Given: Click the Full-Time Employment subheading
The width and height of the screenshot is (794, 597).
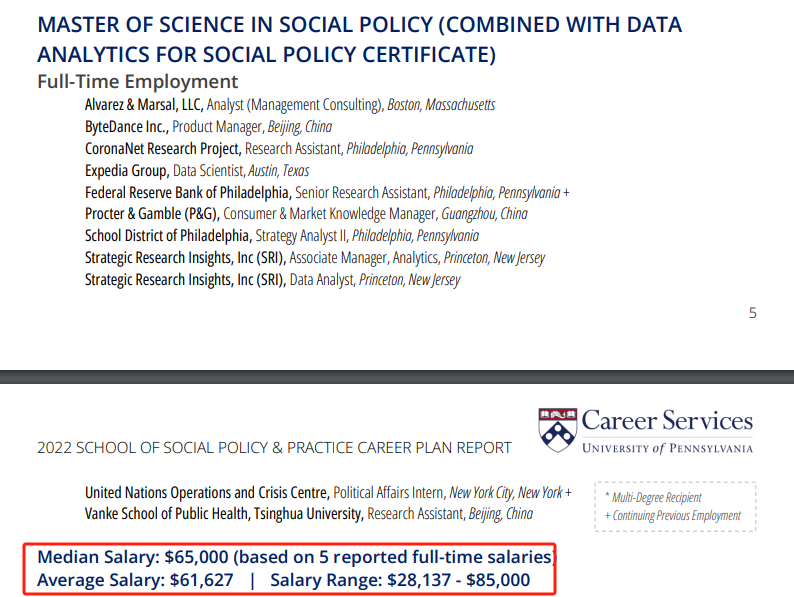Looking at the screenshot, I should click(137, 82).
